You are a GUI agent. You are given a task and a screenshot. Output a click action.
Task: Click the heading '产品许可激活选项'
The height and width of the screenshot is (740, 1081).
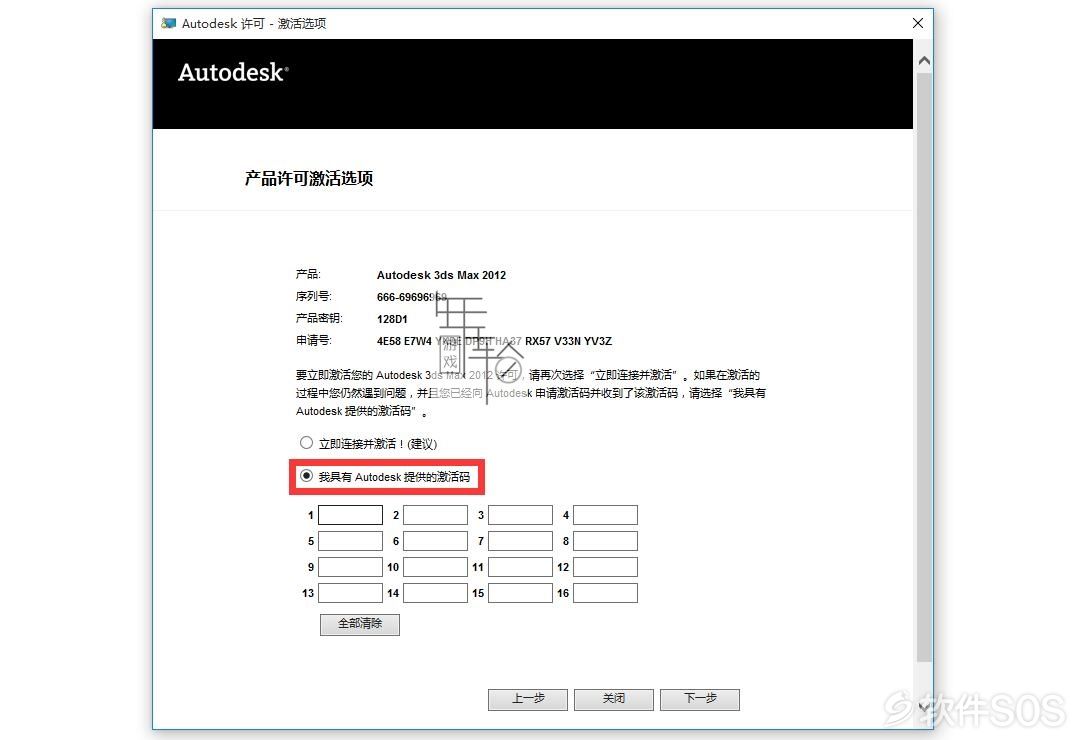(309, 179)
